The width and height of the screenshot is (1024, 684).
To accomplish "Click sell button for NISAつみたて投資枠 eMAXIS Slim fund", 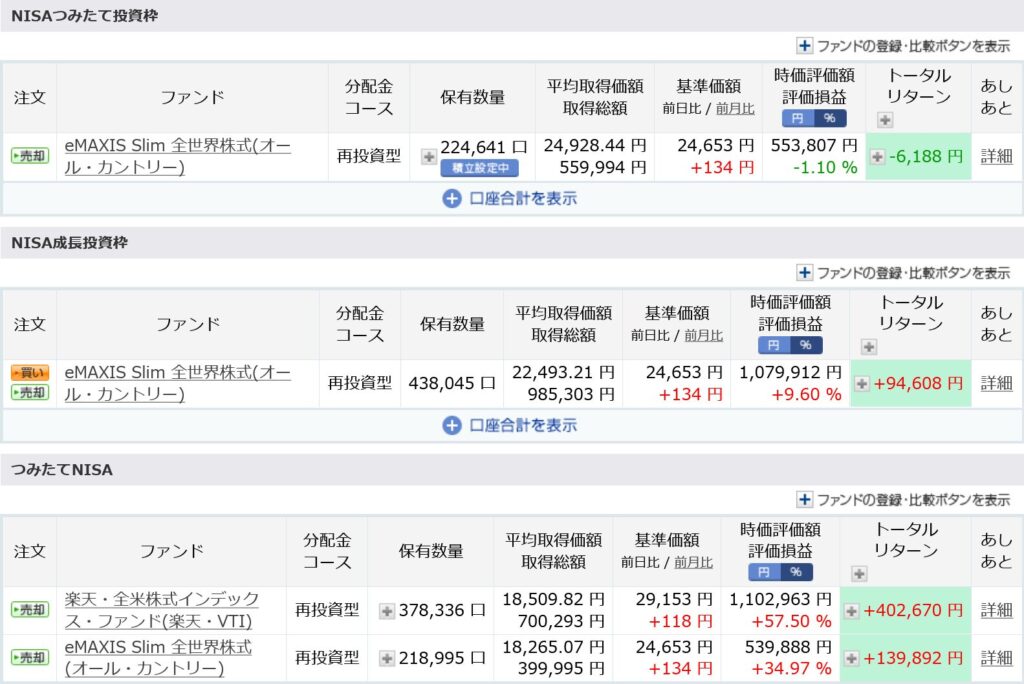I will [30, 155].
